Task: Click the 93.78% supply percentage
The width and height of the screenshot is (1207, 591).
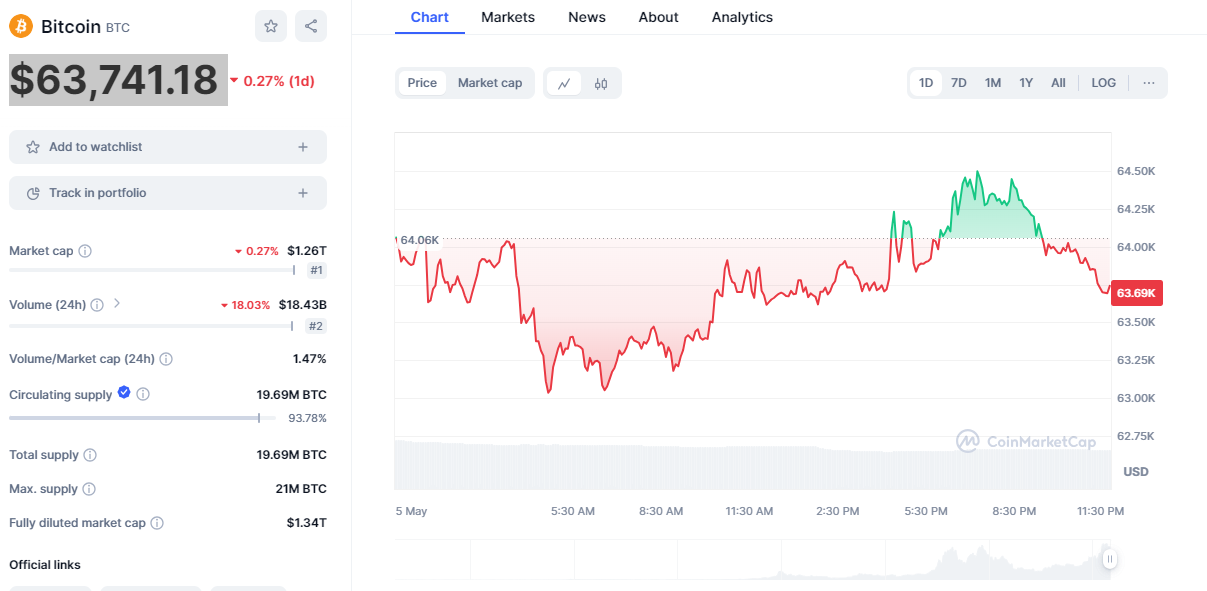Action: tap(308, 418)
